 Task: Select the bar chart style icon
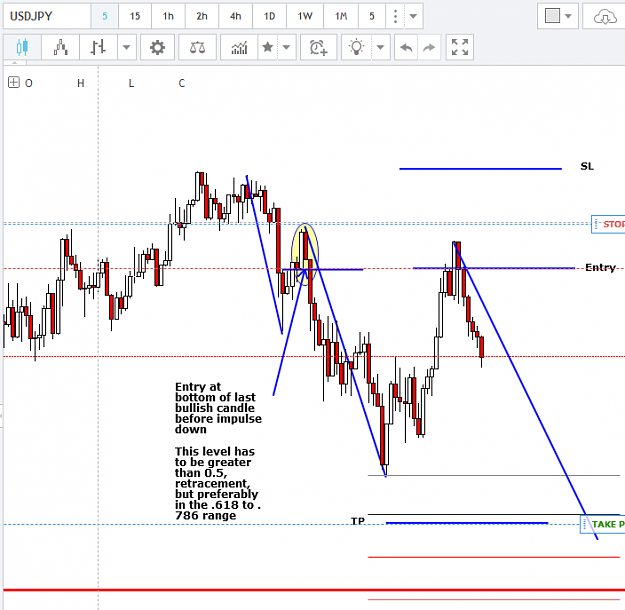pyautogui.click(x=98, y=47)
